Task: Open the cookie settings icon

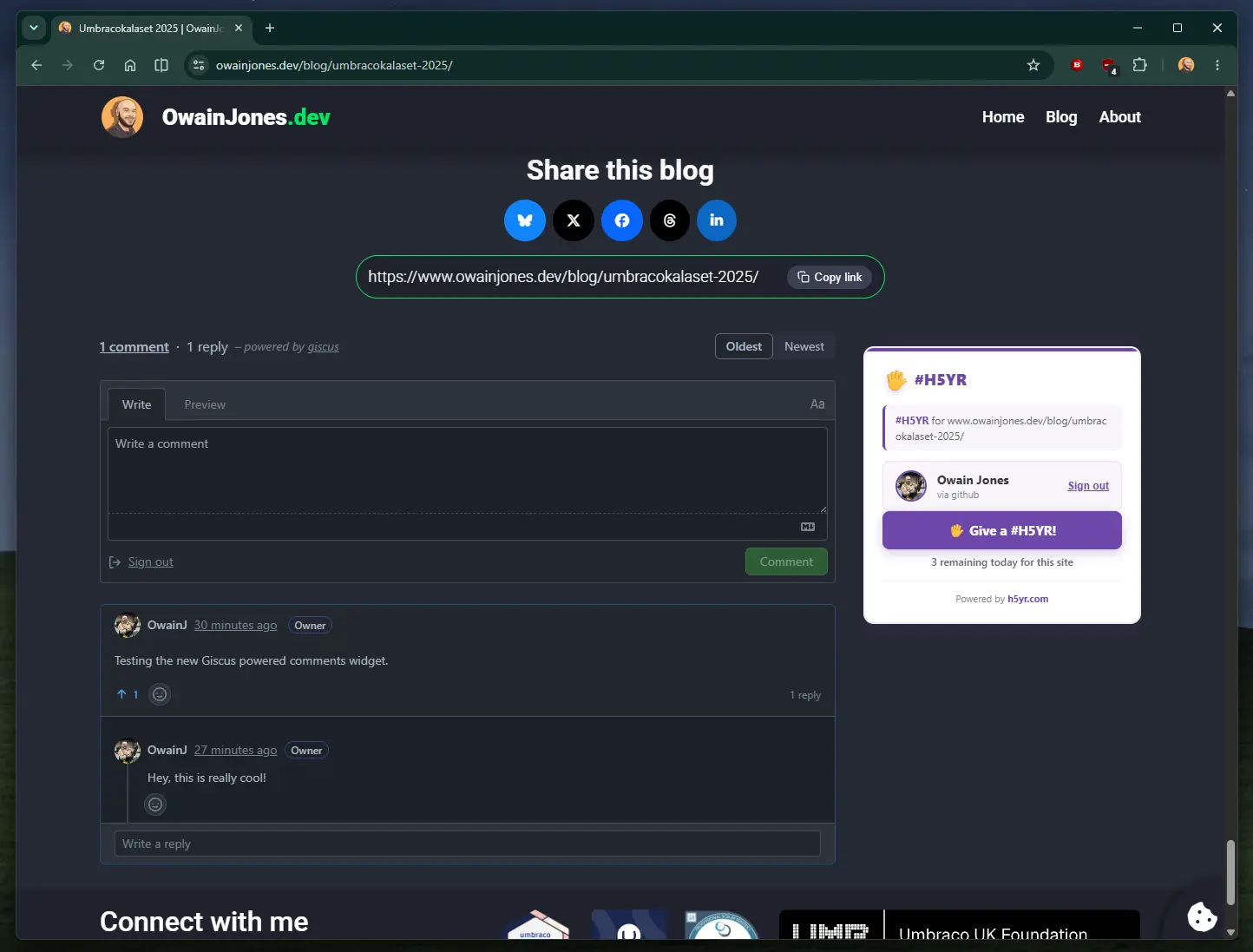Action: [x=1202, y=916]
